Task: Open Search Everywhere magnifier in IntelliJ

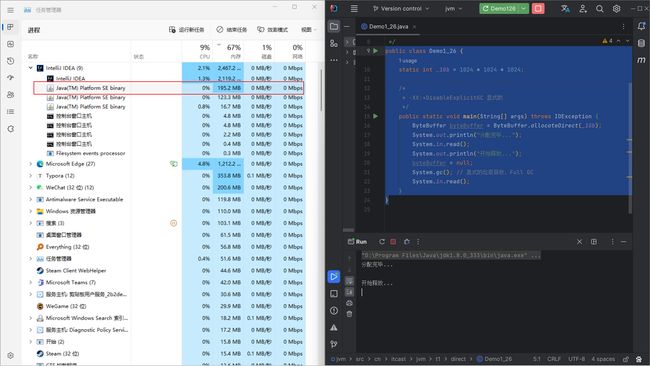Action: (x=599, y=9)
